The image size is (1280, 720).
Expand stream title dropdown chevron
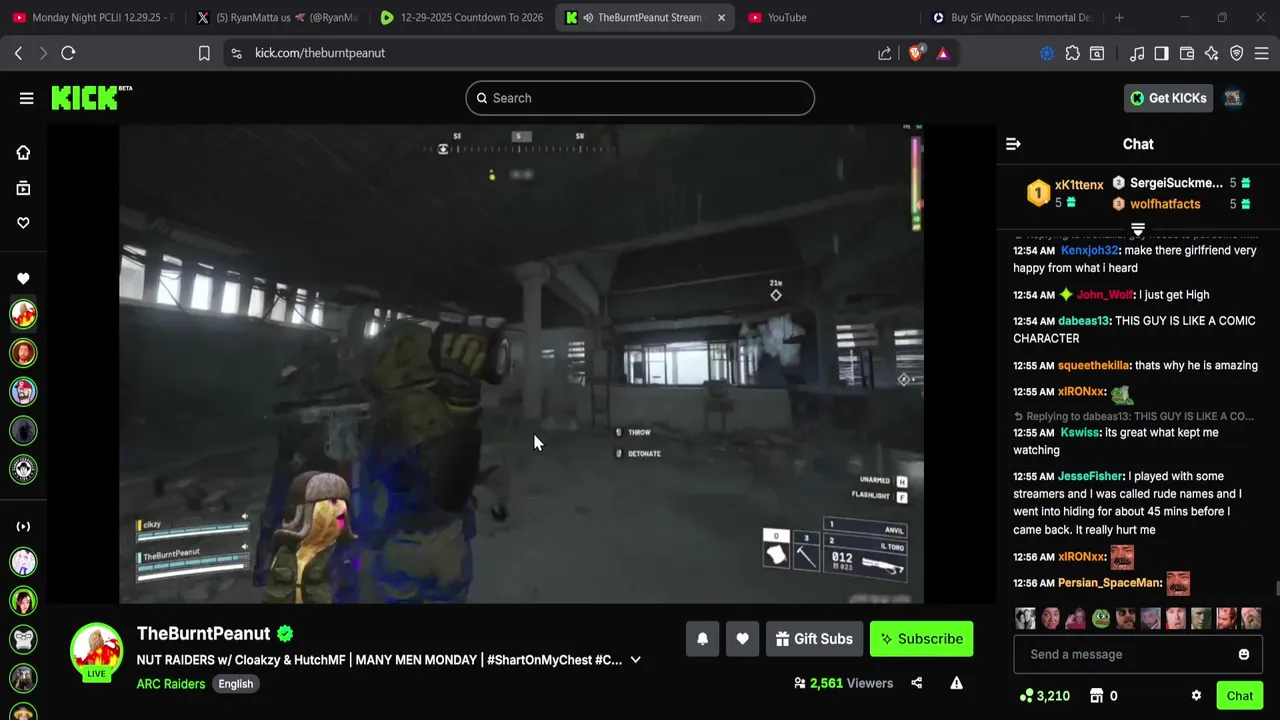click(x=635, y=660)
